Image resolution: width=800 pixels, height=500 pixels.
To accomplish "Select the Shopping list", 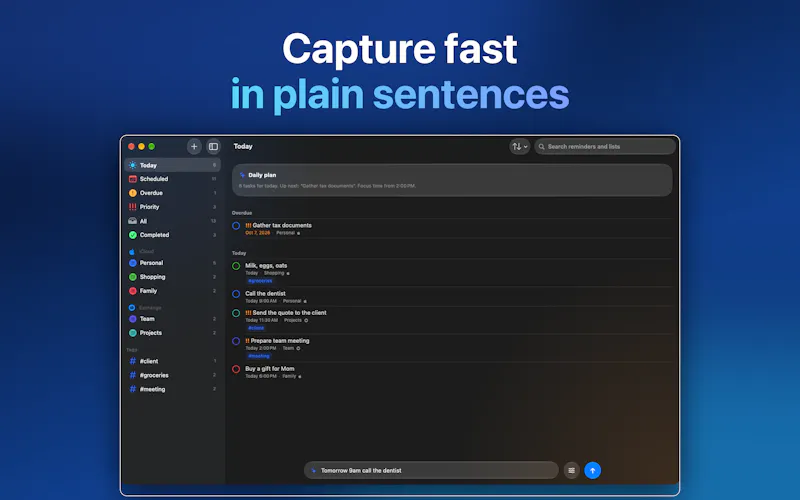I will click(x=172, y=277).
